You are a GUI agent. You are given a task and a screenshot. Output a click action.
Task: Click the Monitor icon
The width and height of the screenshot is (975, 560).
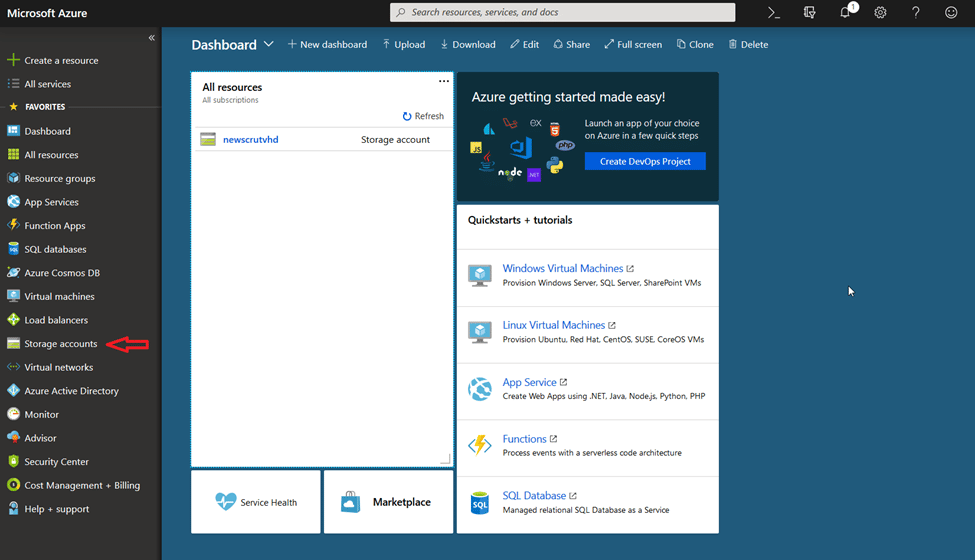13,414
